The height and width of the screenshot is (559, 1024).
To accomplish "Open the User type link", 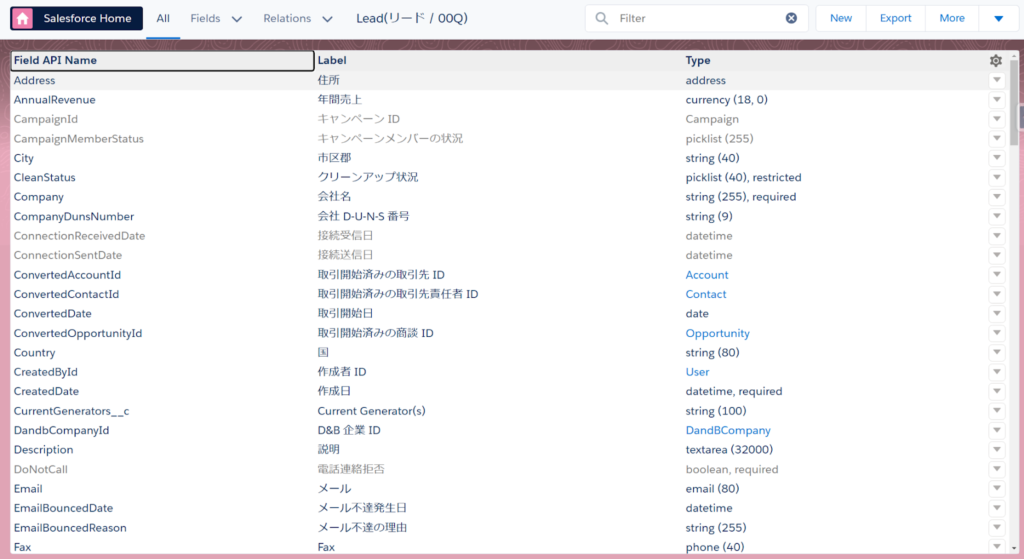I will tap(697, 372).
